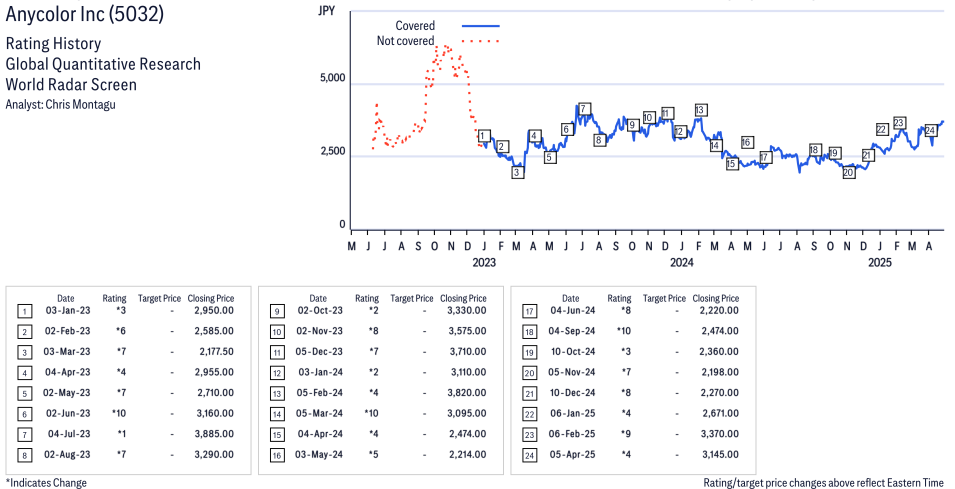Image resolution: width=955 pixels, height=489 pixels.
Task: Select the date cell '10-Oct-24'
Action: point(573,352)
